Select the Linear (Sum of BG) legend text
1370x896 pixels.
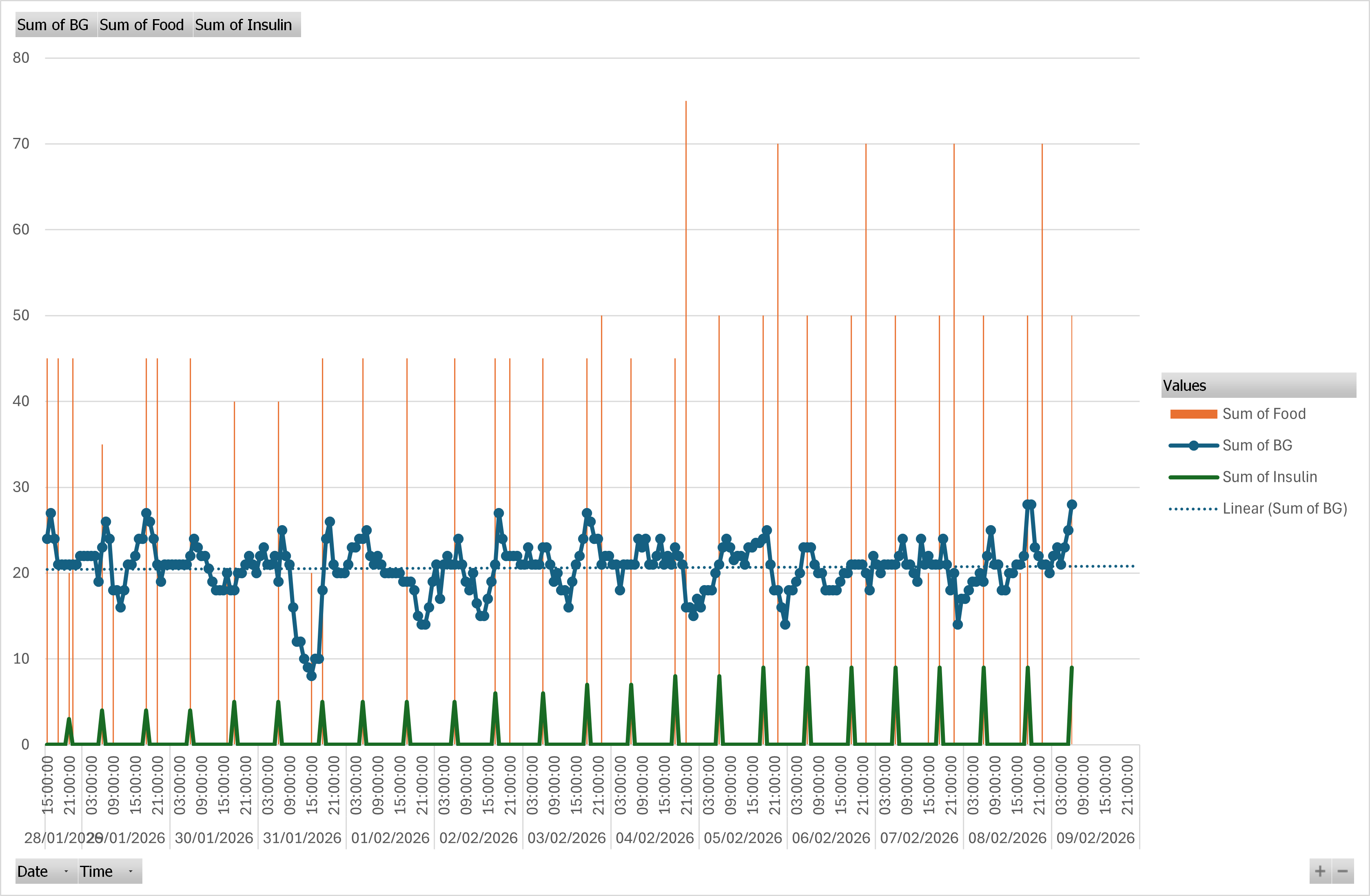1285,508
